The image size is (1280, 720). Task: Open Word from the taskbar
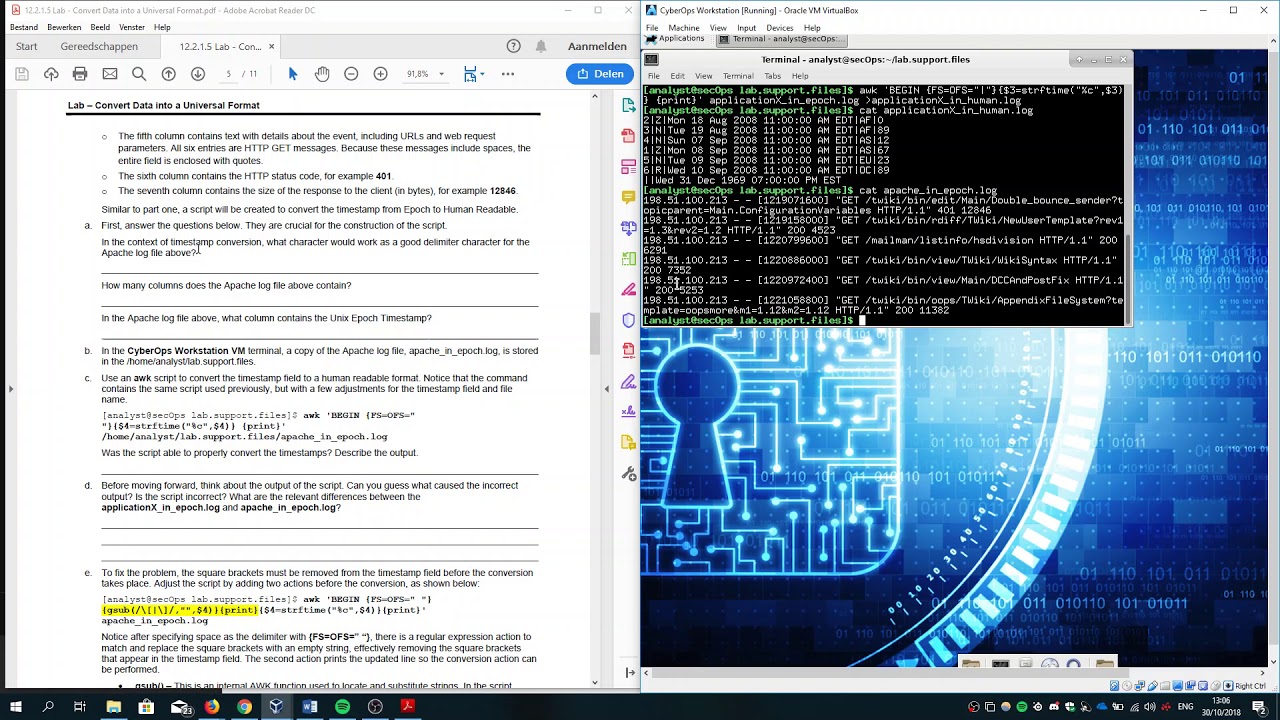click(310, 707)
